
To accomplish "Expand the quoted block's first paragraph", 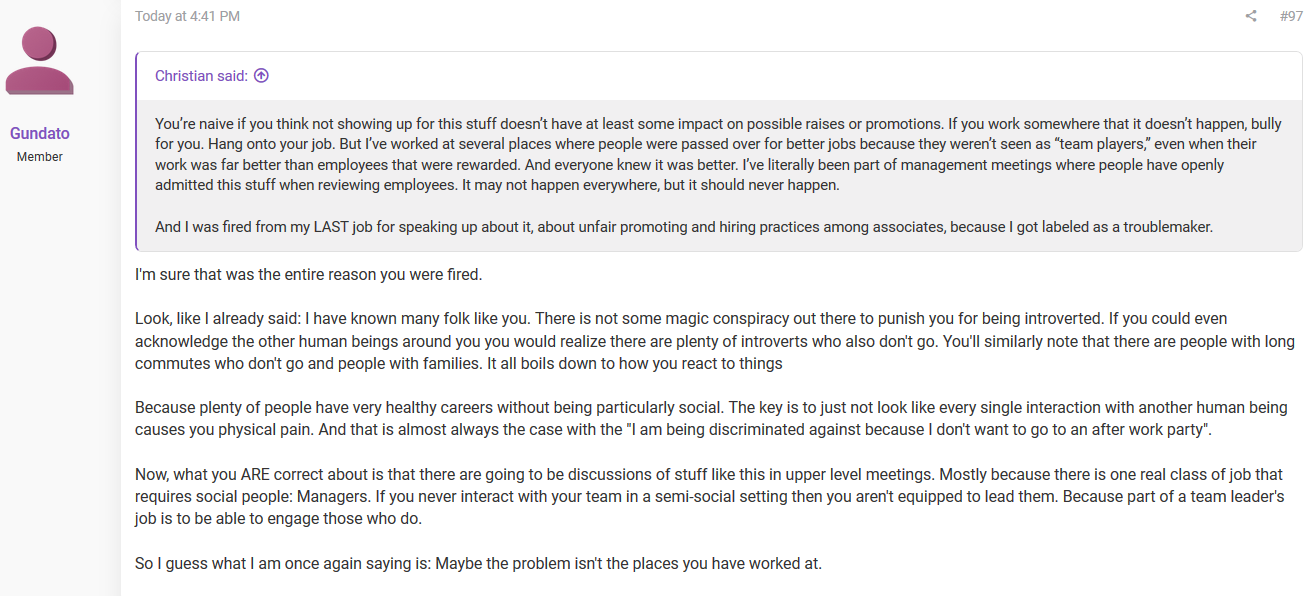I will click(718, 154).
